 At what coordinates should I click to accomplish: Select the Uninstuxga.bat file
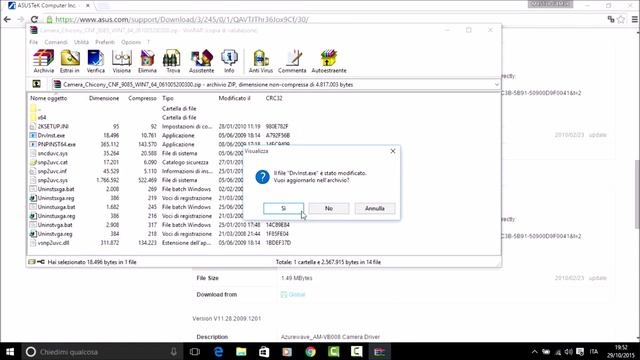(x=56, y=207)
